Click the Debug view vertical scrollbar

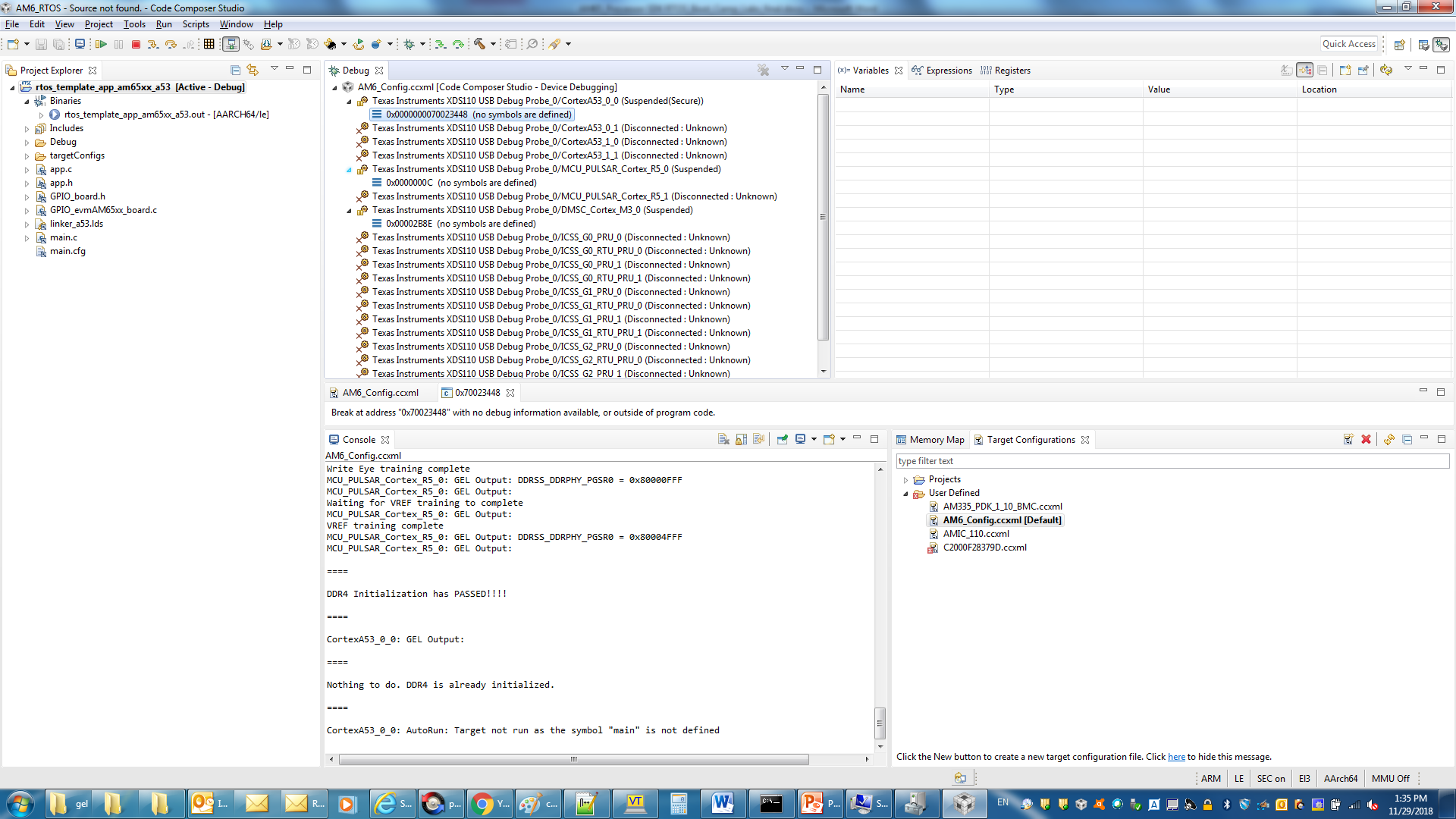[824, 217]
